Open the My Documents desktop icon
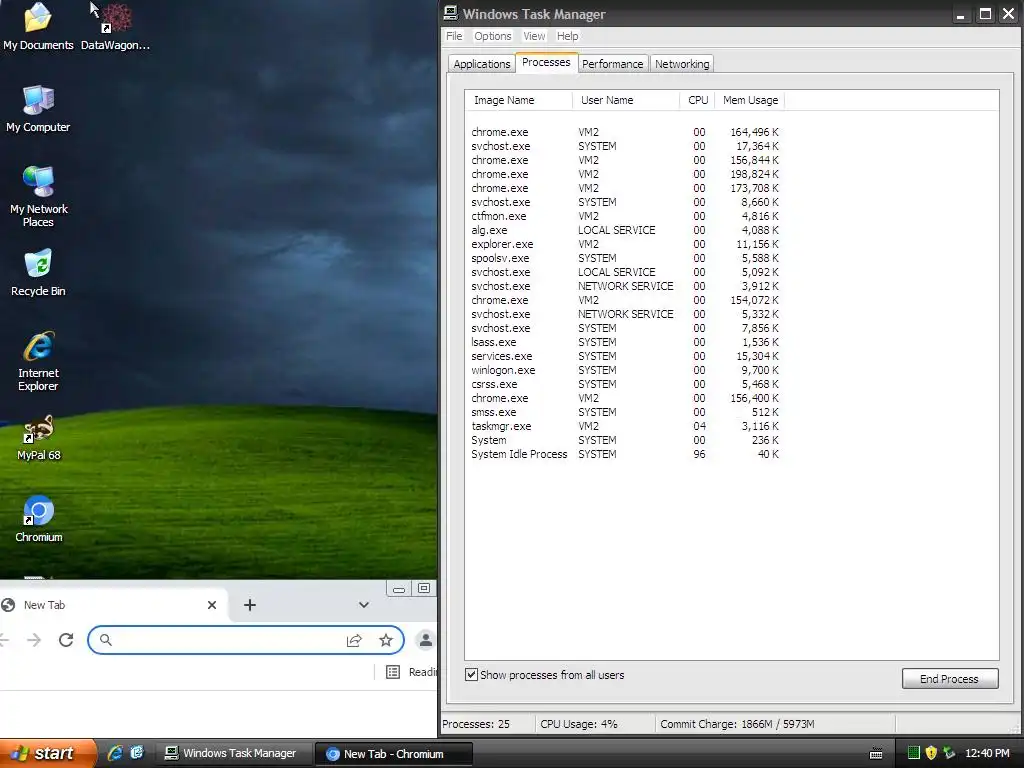 tap(38, 26)
